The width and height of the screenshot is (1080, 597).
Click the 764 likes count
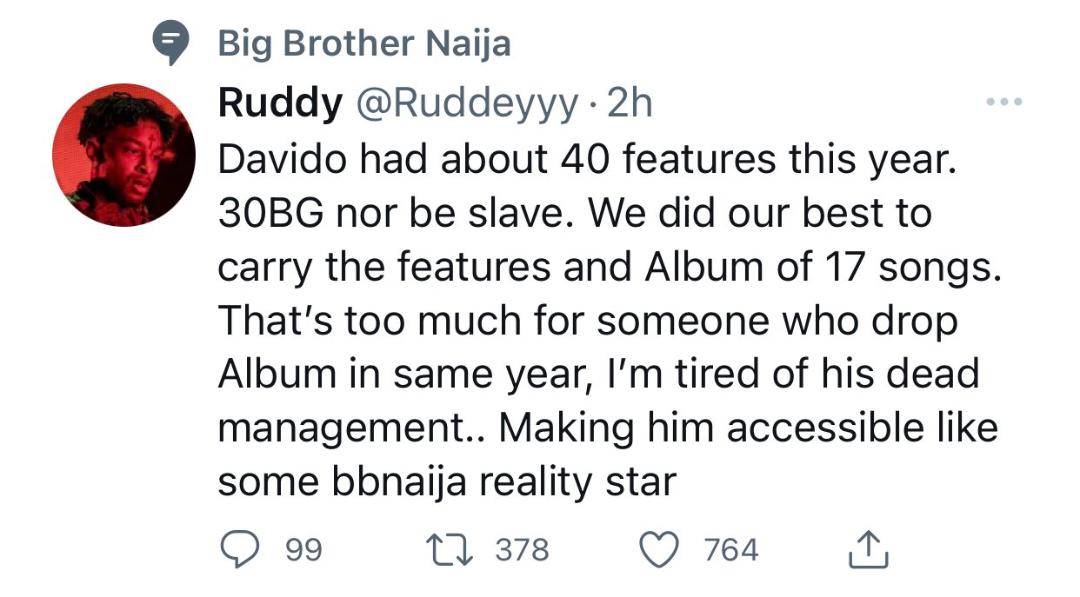pyautogui.click(x=731, y=549)
